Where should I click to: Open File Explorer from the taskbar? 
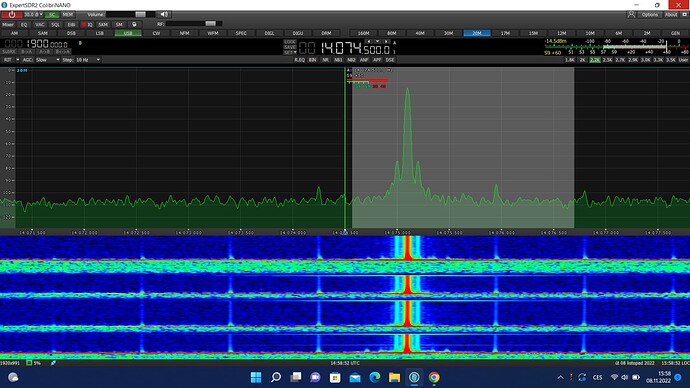click(394, 377)
